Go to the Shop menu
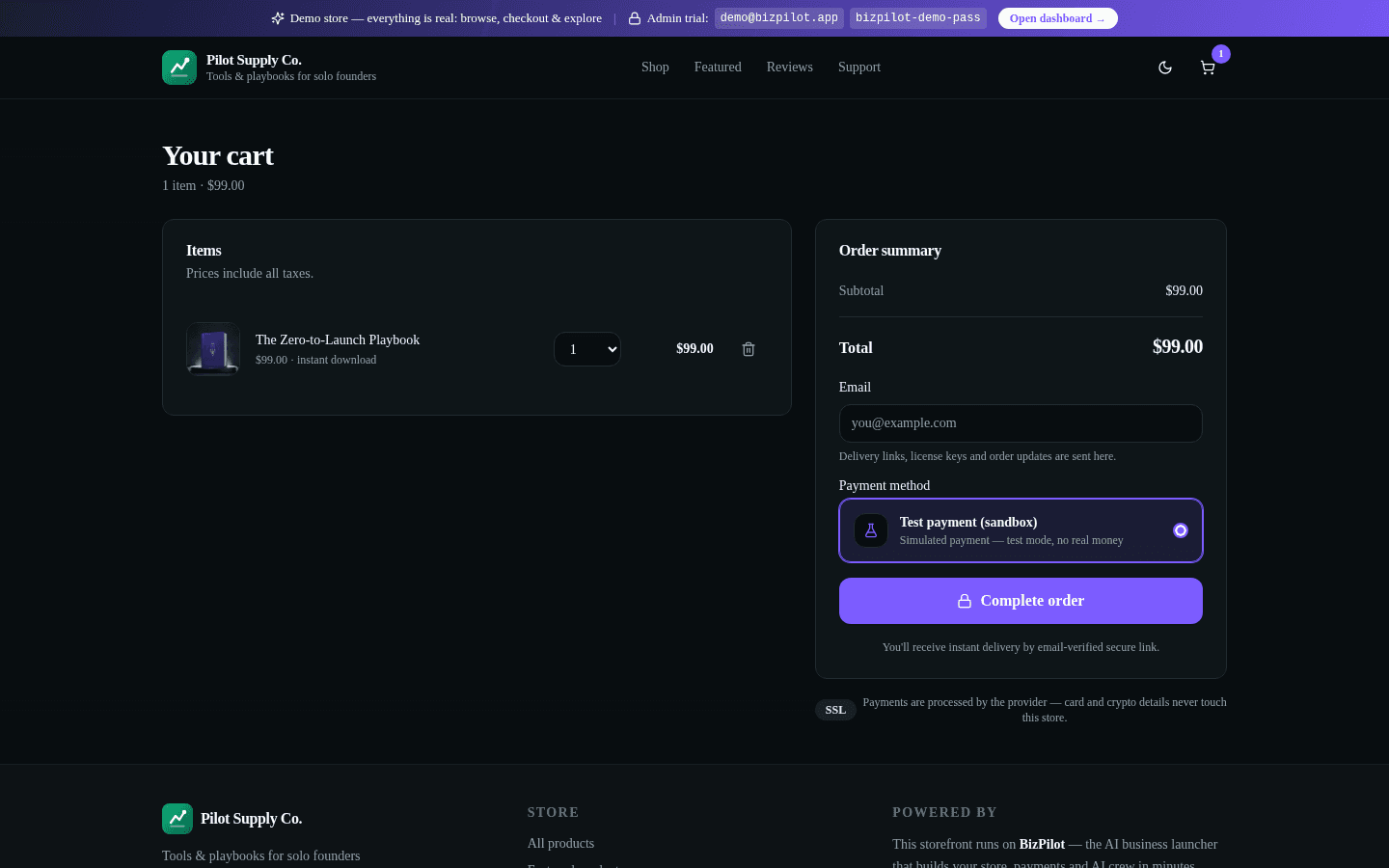Image resolution: width=1389 pixels, height=868 pixels. coord(655,68)
